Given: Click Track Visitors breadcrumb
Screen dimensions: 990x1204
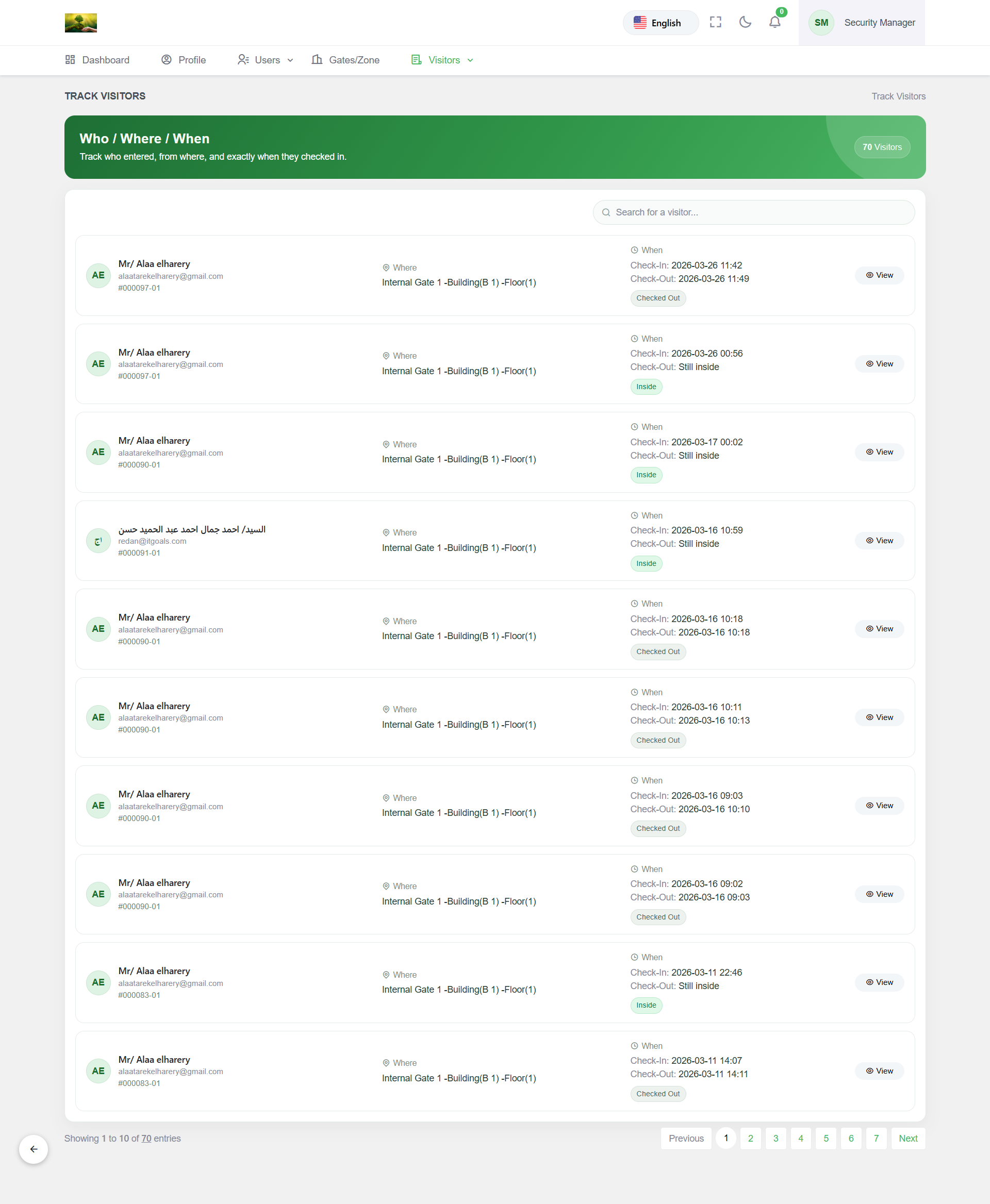Looking at the screenshot, I should (898, 96).
